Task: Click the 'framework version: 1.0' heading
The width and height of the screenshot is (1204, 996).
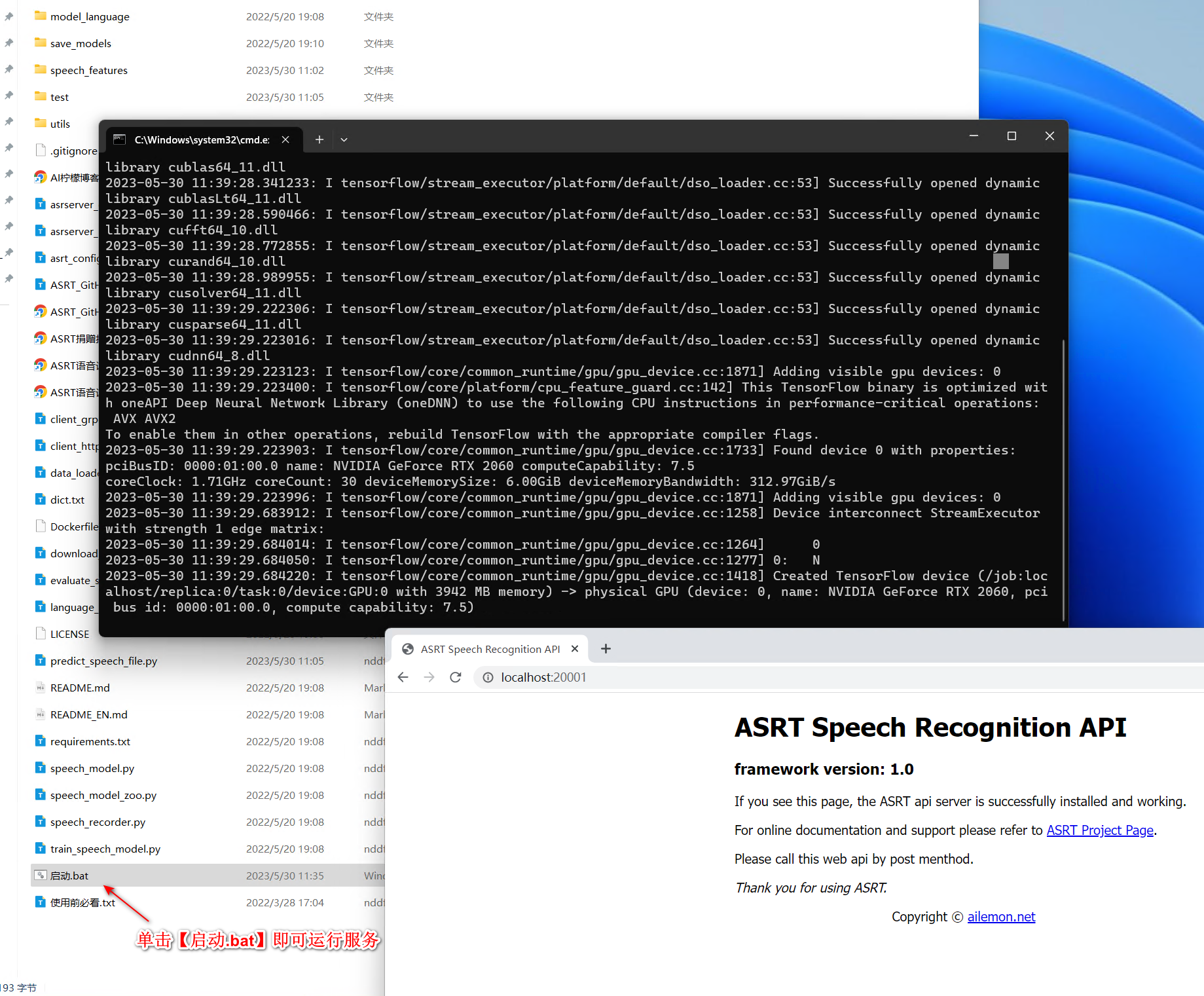Action: (824, 769)
